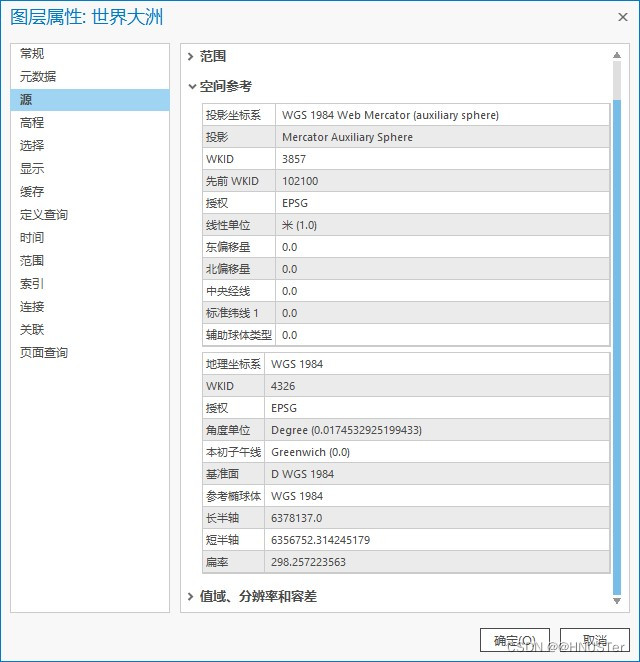Image resolution: width=640 pixels, height=662 pixels.
Task: Click the scrollbar up arrow
Action: pos(617,55)
